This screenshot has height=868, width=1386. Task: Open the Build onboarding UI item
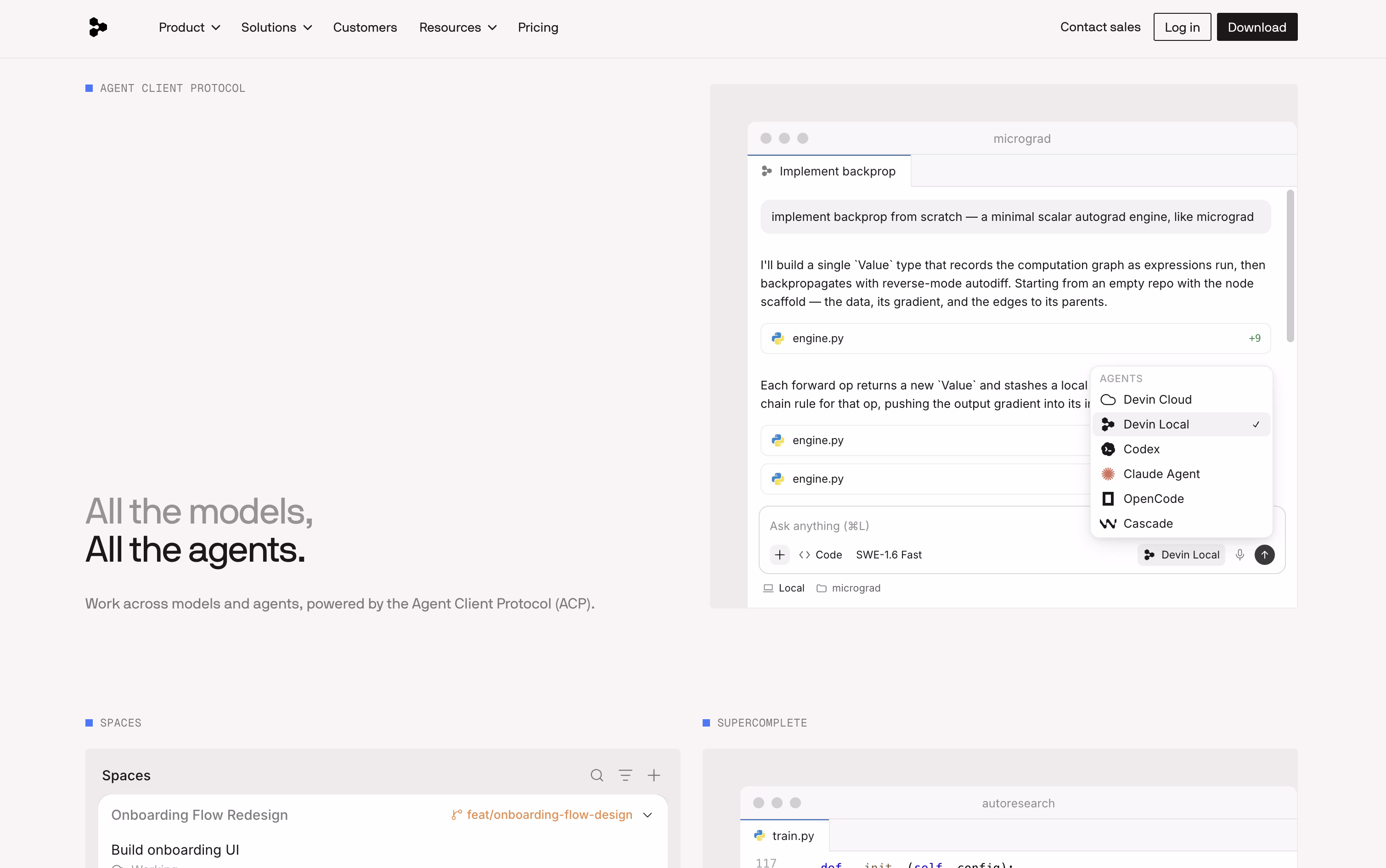click(175, 850)
